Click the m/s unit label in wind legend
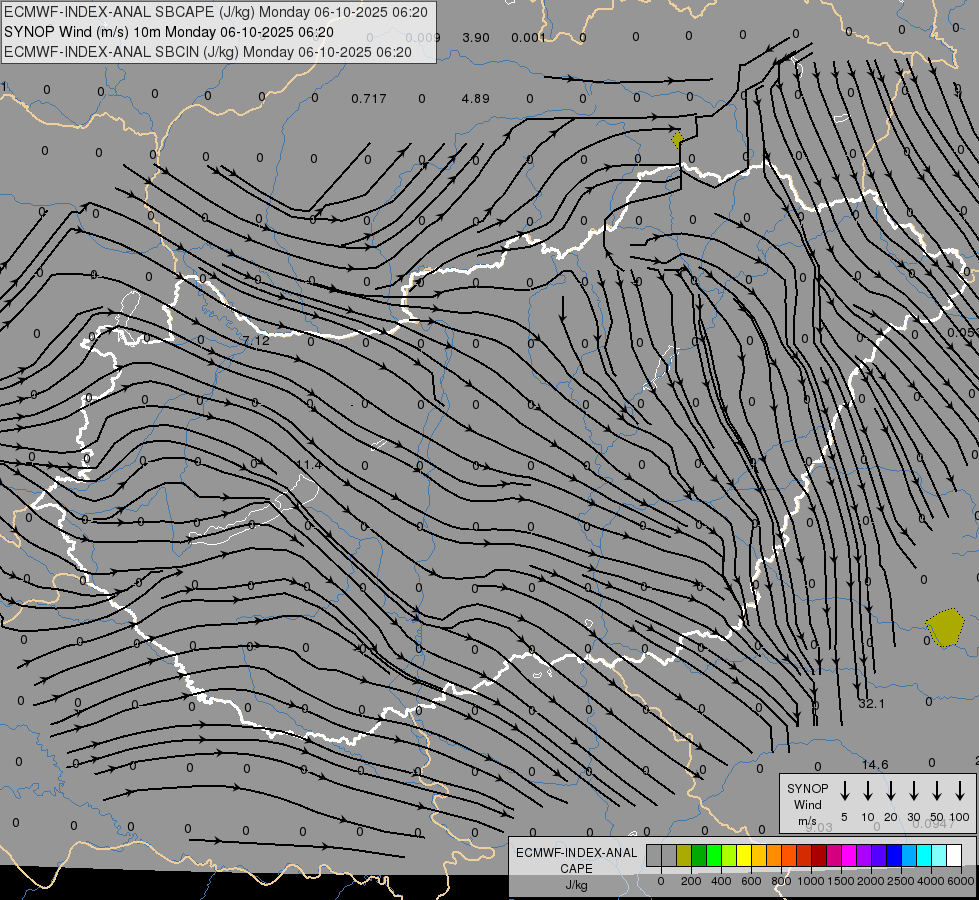The width and height of the screenshot is (979, 900). 807,821
